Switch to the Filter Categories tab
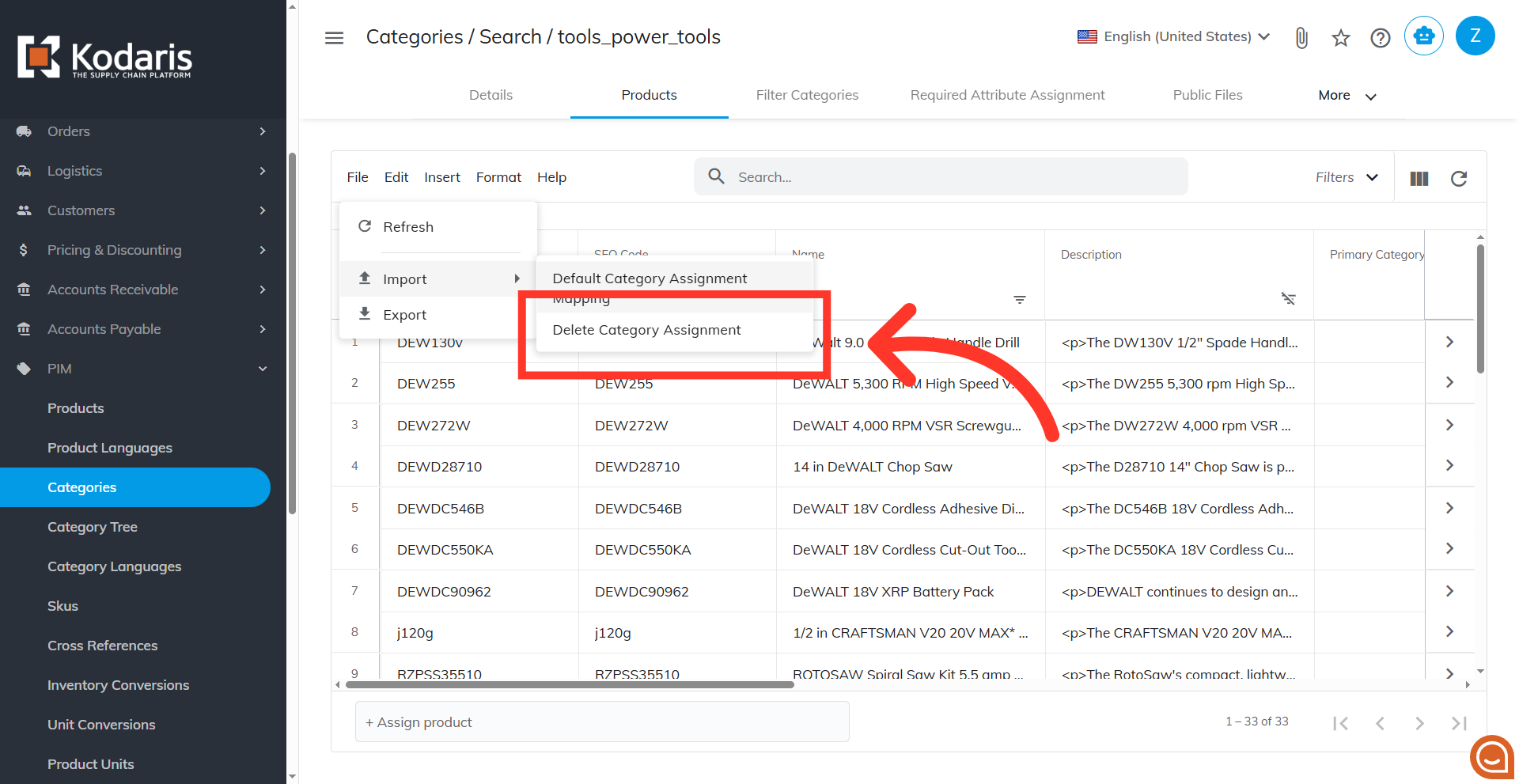 coord(807,95)
